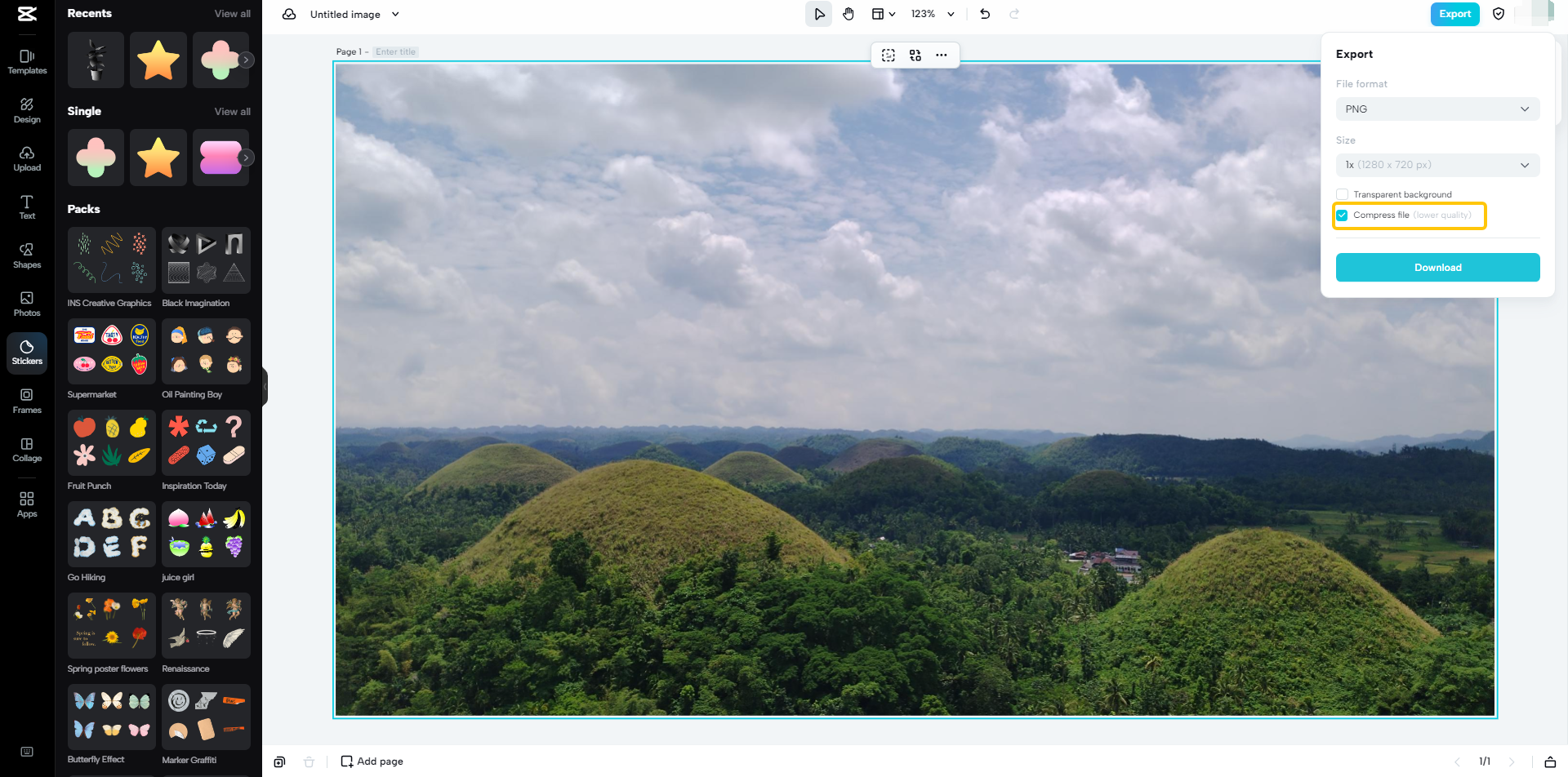Open the Fruit Punch sticker pack
1568x777 pixels.
click(111, 443)
